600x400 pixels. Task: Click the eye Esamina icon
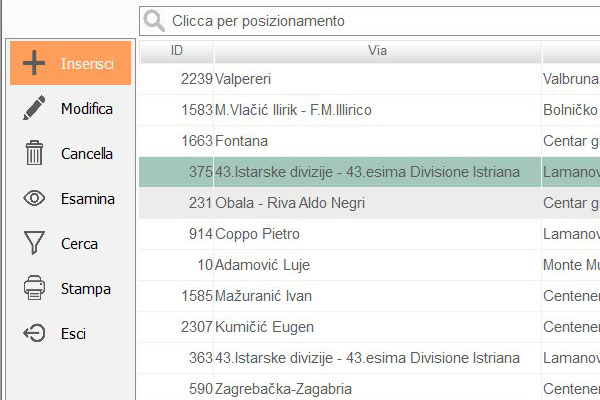(35, 199)
